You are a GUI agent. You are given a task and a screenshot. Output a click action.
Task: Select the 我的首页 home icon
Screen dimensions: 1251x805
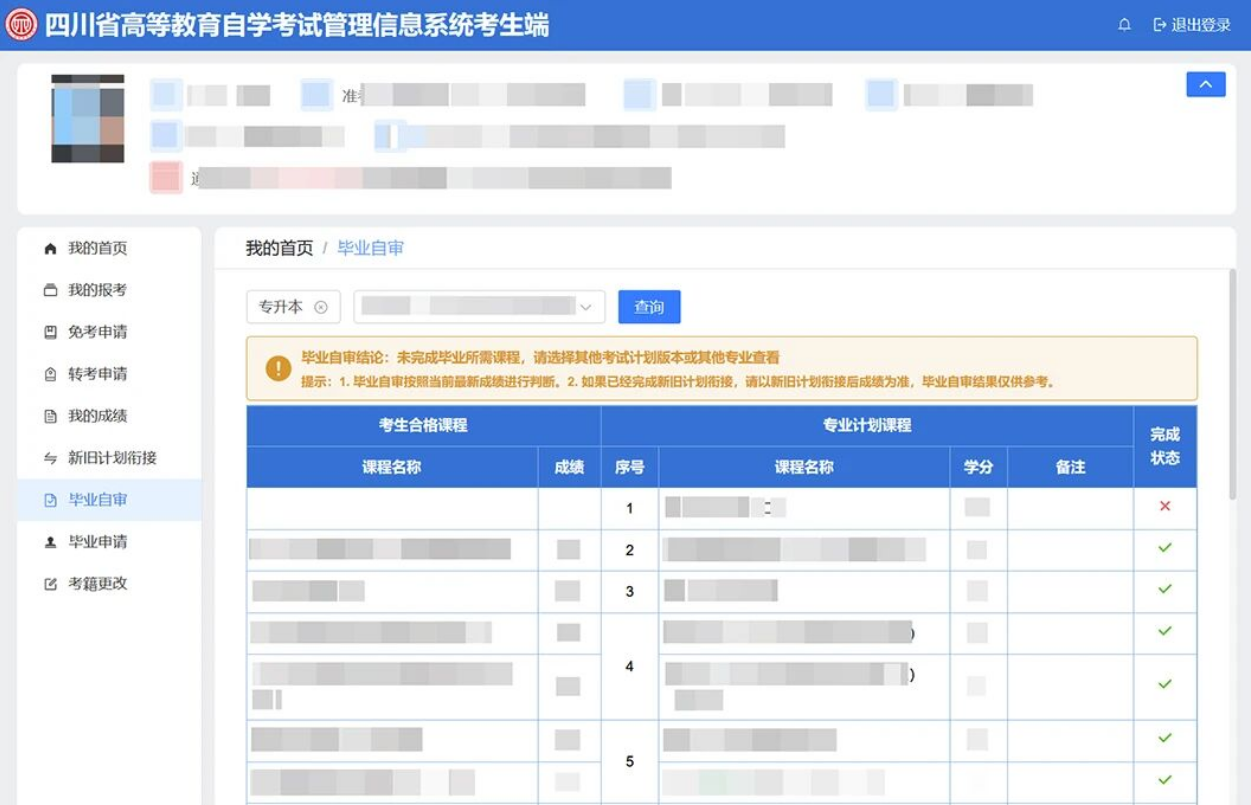47,248
